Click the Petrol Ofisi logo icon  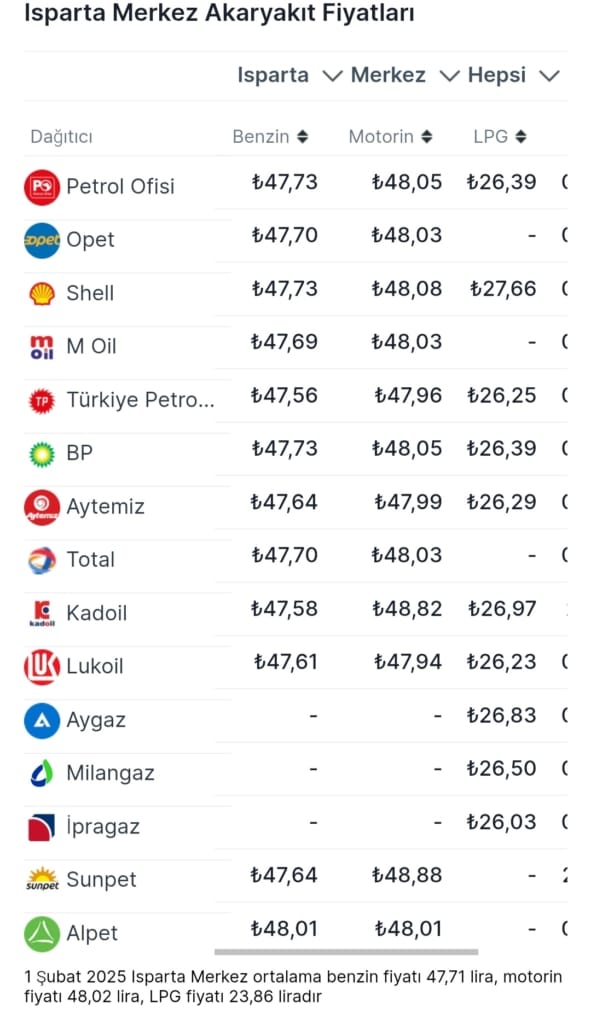42,187
